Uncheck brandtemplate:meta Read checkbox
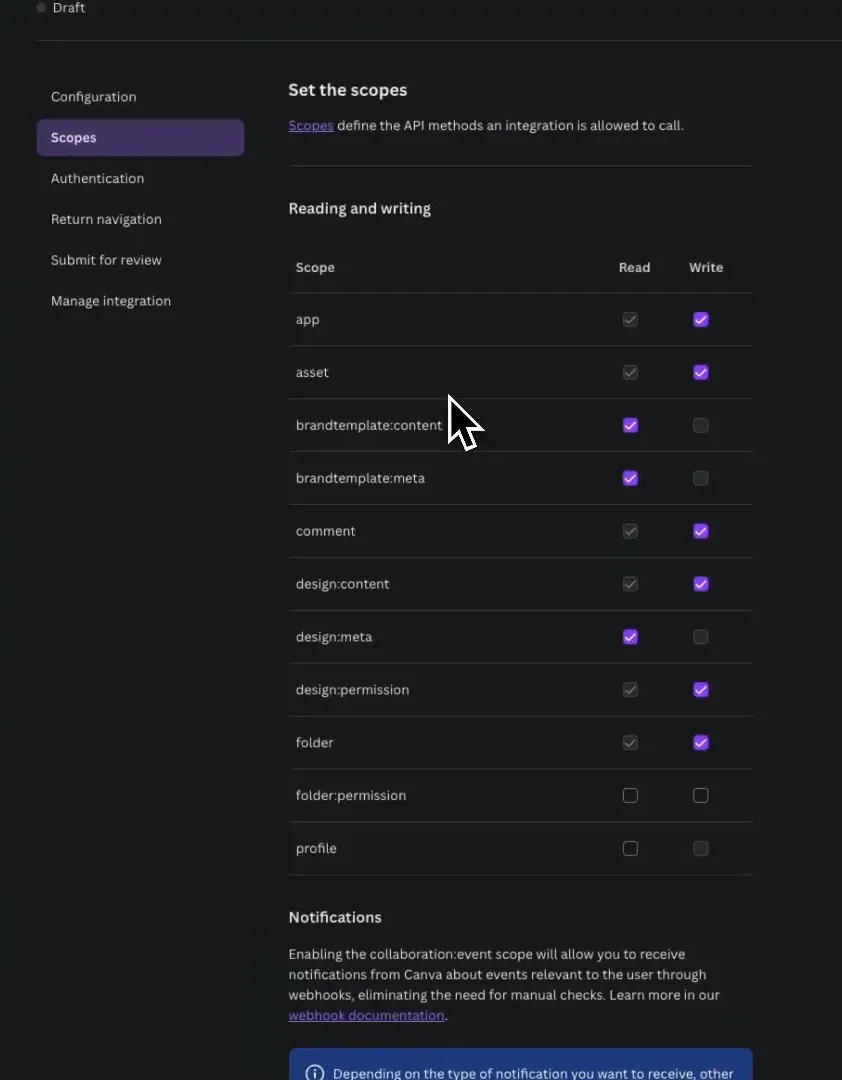842x1080 pixels. tap(630, 479)
